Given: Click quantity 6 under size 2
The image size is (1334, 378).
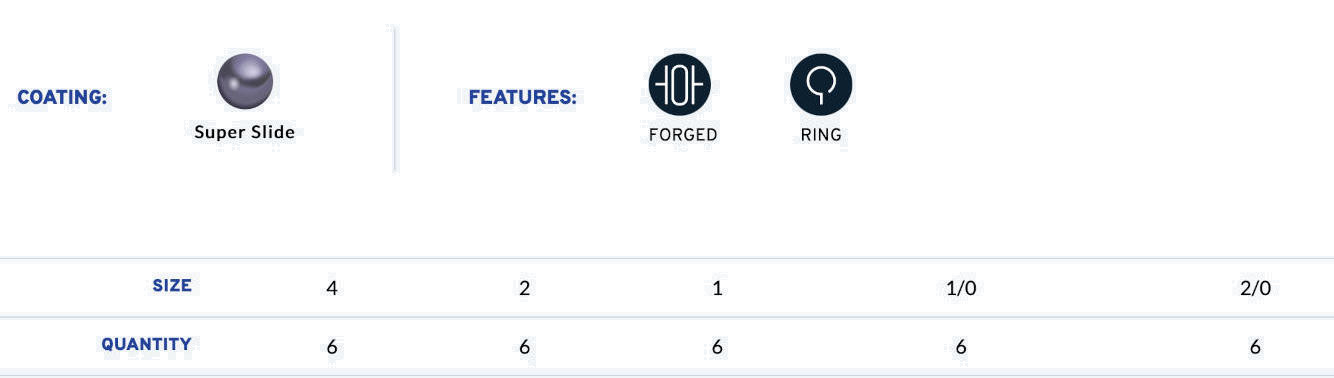Looking at the screenshot, I should [524, 347].
